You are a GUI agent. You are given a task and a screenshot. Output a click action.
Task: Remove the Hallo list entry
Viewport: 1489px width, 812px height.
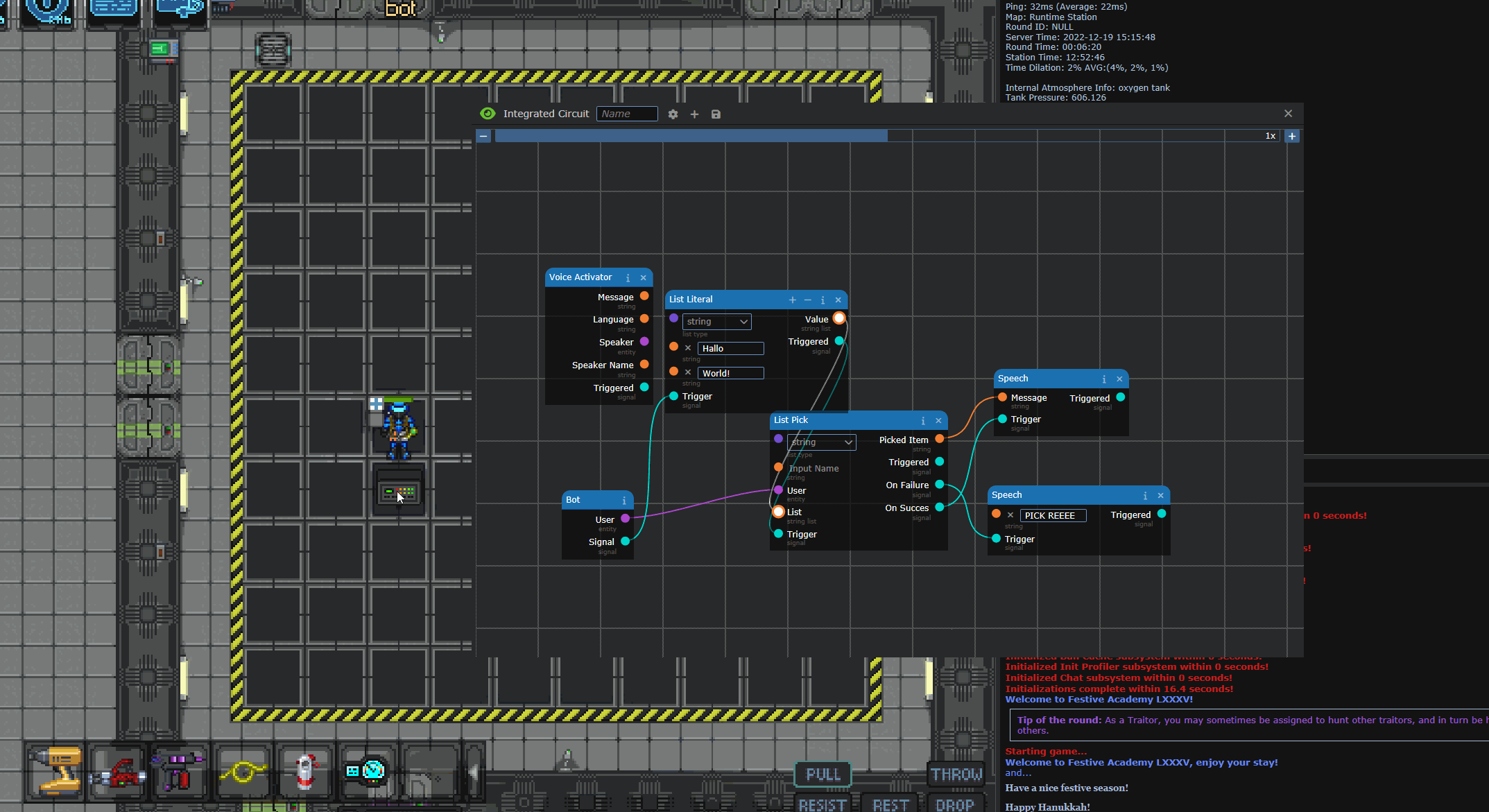688,348
